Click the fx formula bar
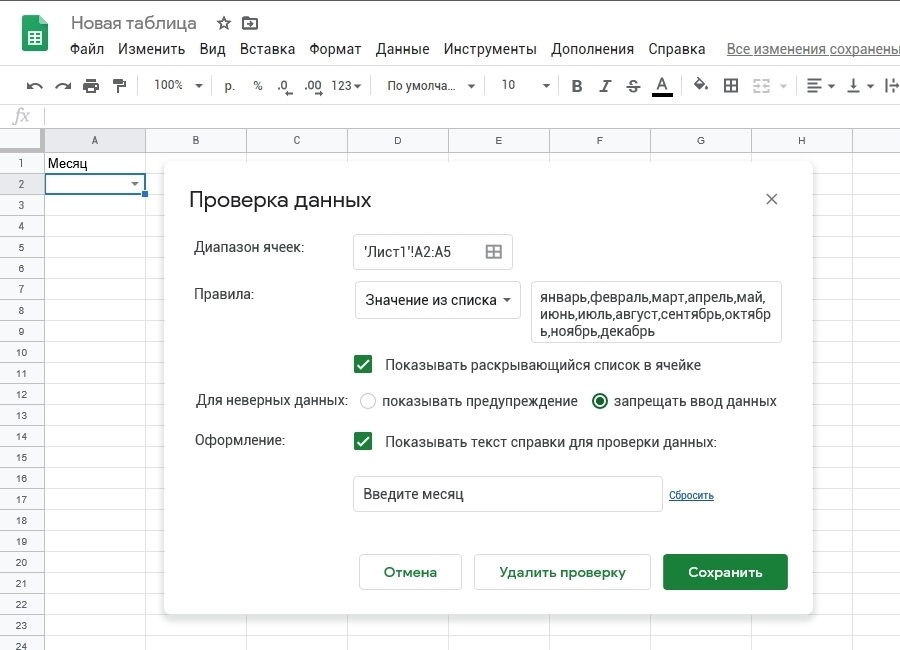The image size is (900, 650). point(471,116)
